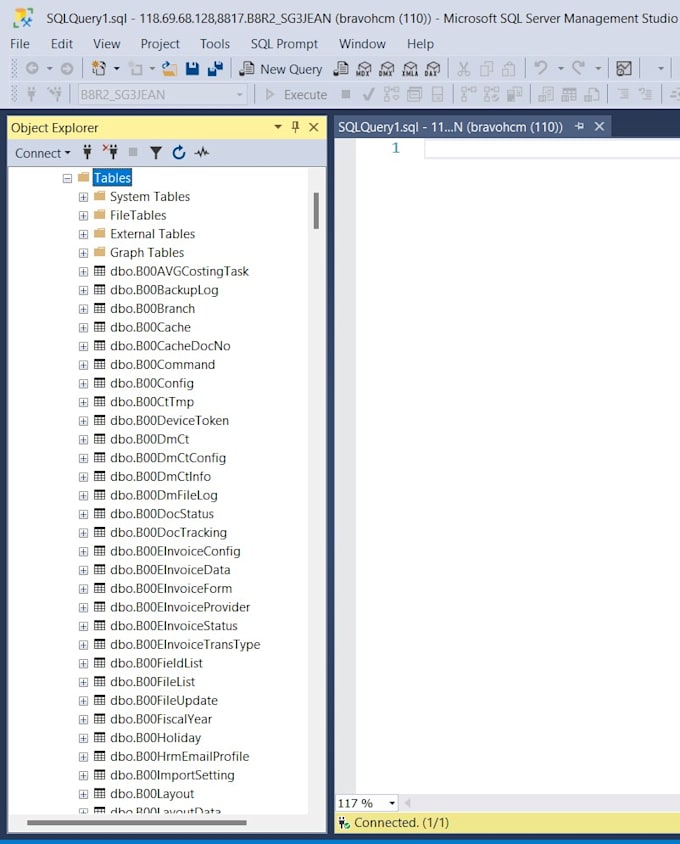This screenshot has width=680, height=844.
Task: Select the dbo.B00Layout table
Action: tap(152, 794)
